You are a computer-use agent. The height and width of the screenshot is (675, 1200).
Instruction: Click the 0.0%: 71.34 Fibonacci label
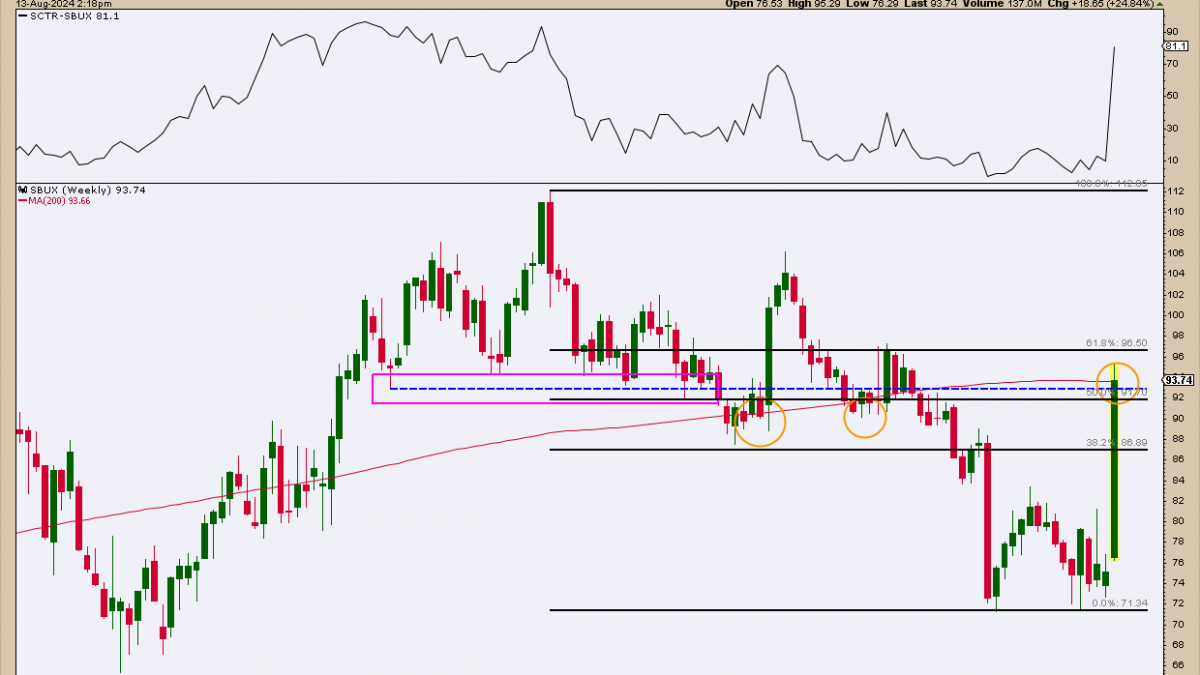pyautogui.click(x=1119, y=603)
